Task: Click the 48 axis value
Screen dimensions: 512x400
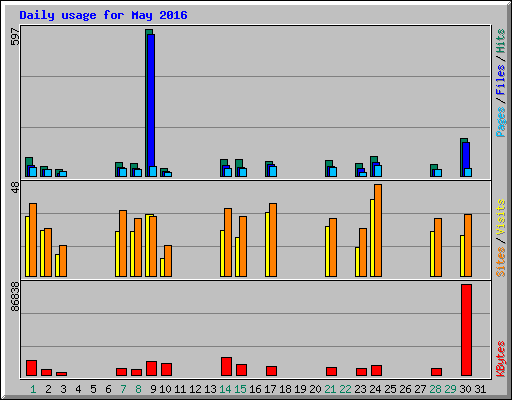Action: (x=15, y=187)
